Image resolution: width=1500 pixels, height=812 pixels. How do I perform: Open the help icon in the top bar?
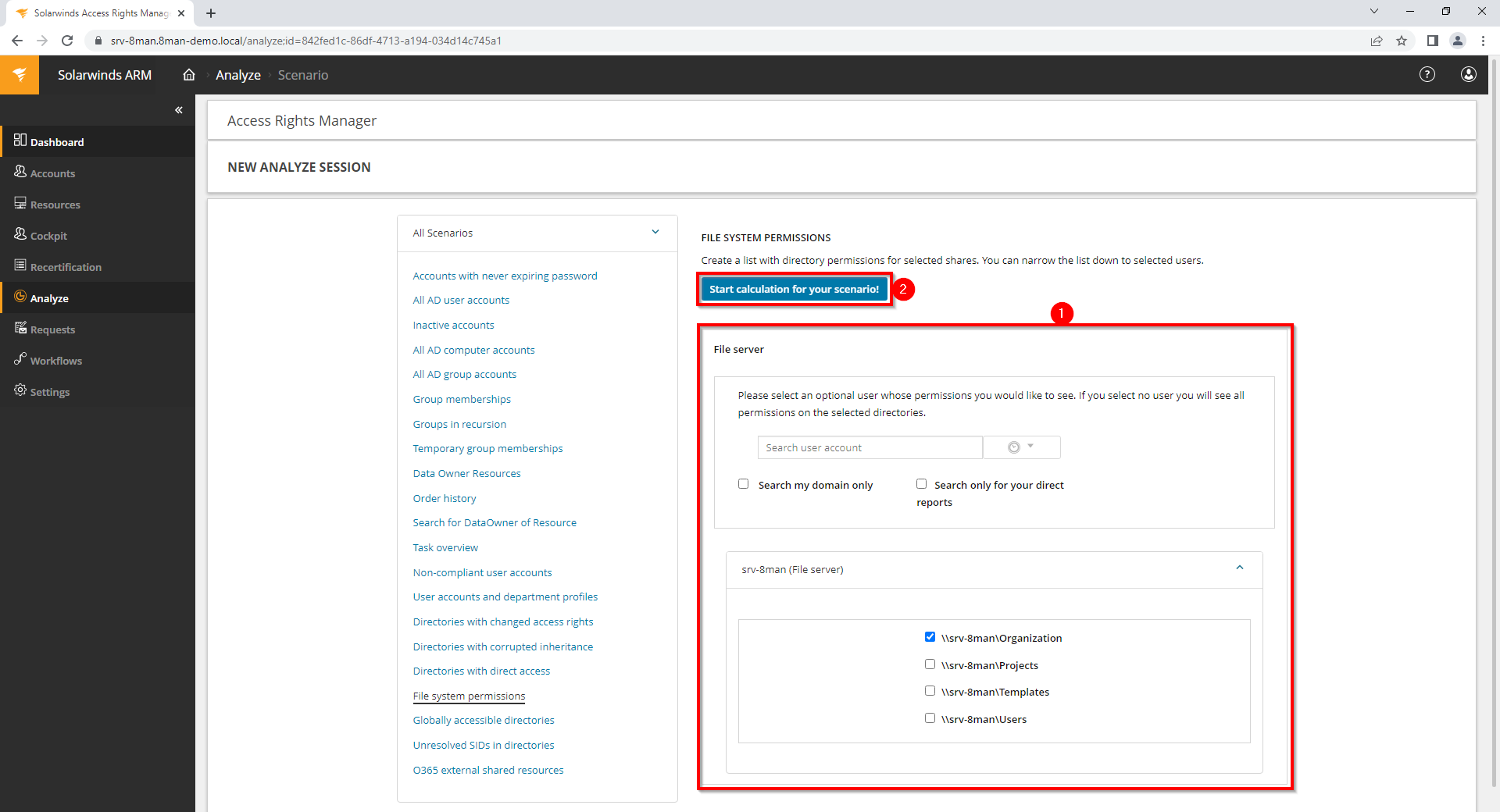pyautogui.click(x=1427, y=74)
